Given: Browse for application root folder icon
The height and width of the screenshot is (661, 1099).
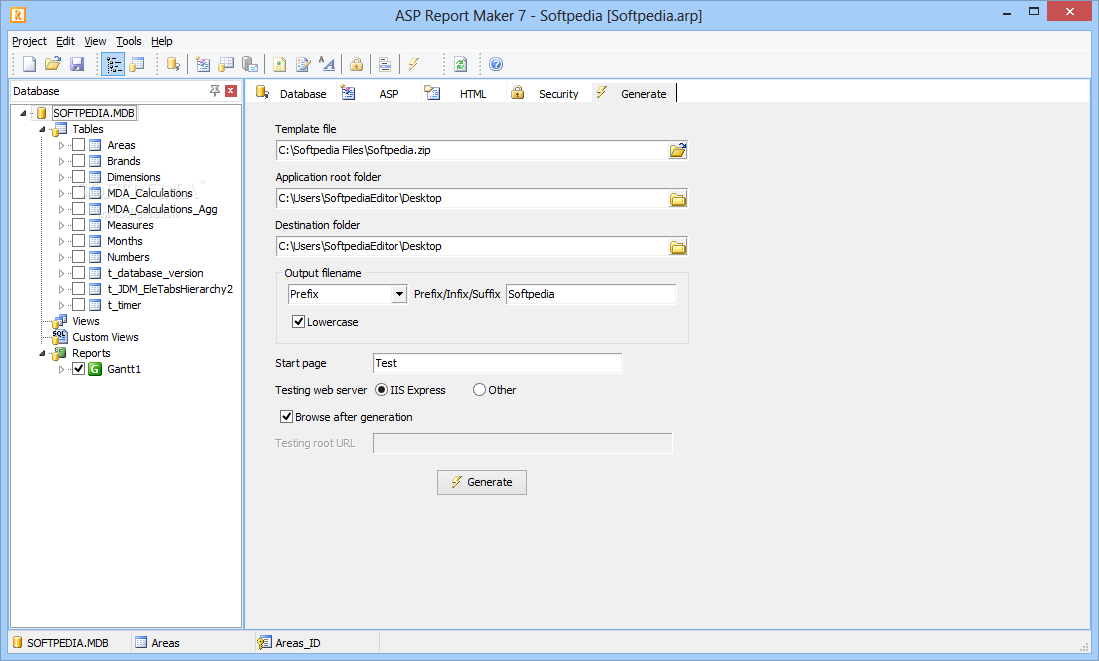Looking at the screenshot, I should (x=678, y=199).
